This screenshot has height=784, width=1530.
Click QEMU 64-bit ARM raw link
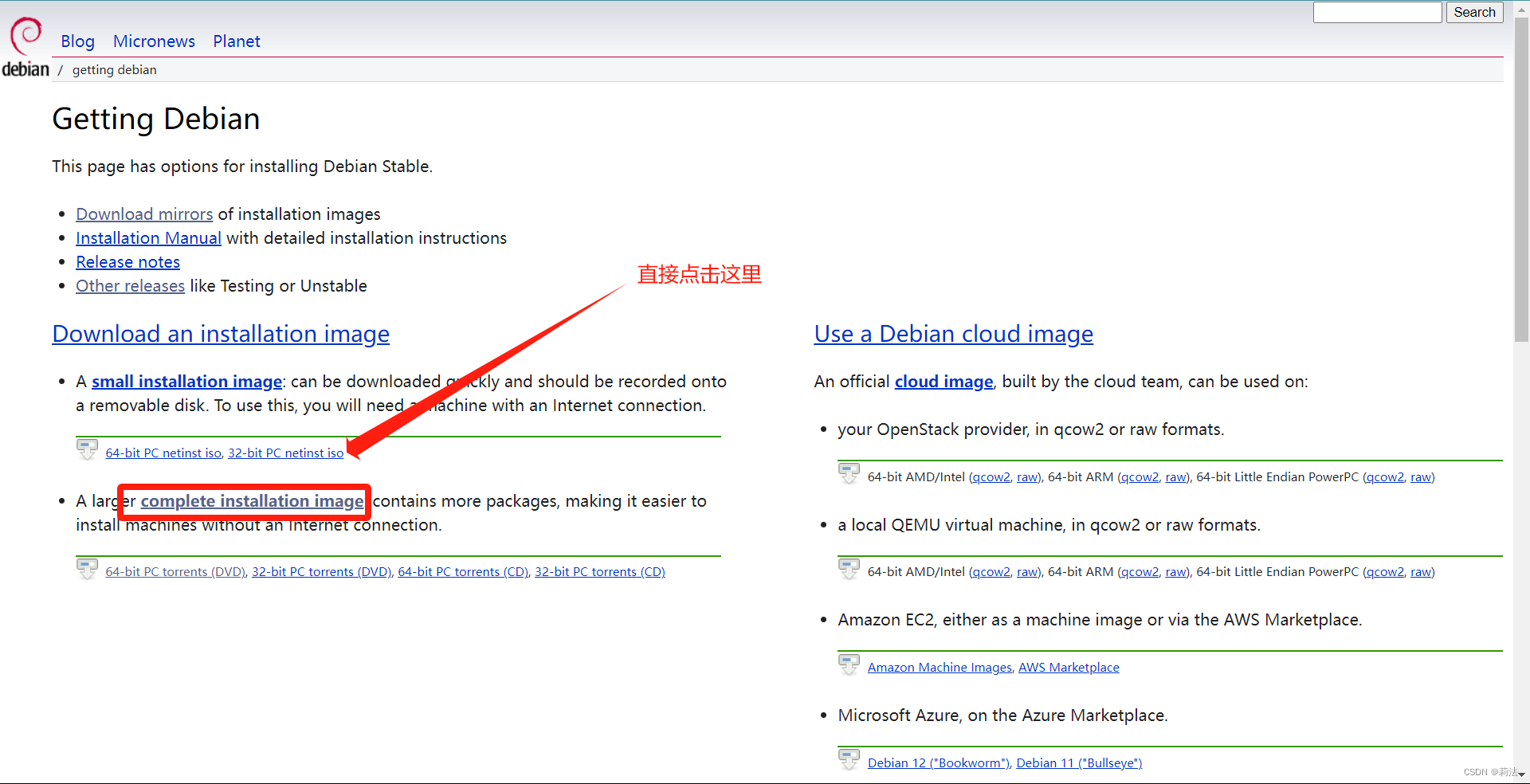pyautogui.click(x=1176, y=572)
